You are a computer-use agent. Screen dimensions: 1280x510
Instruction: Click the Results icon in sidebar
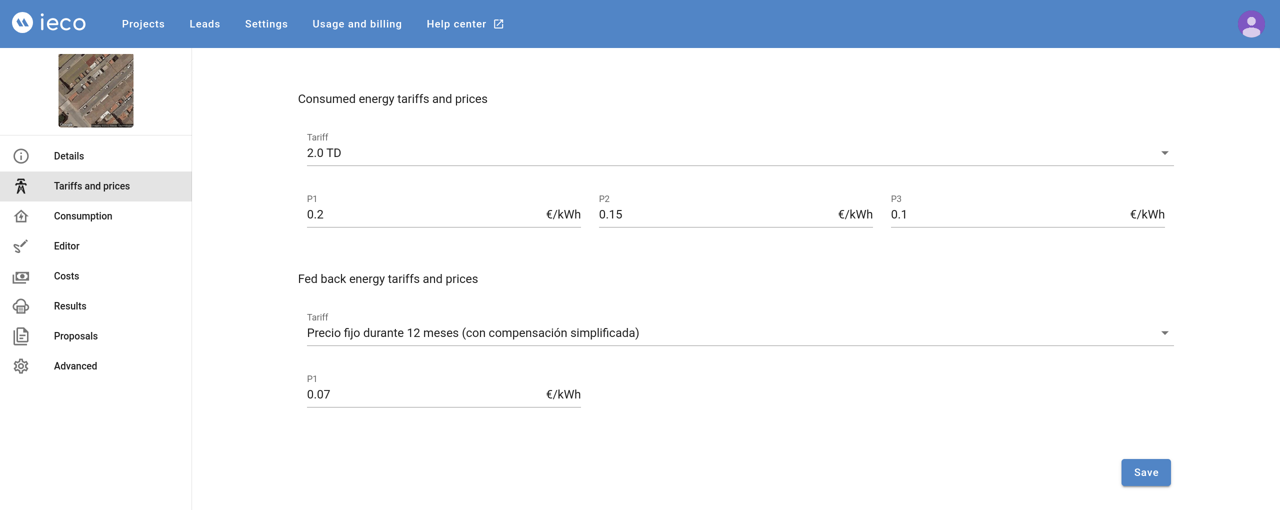point(21,306)
